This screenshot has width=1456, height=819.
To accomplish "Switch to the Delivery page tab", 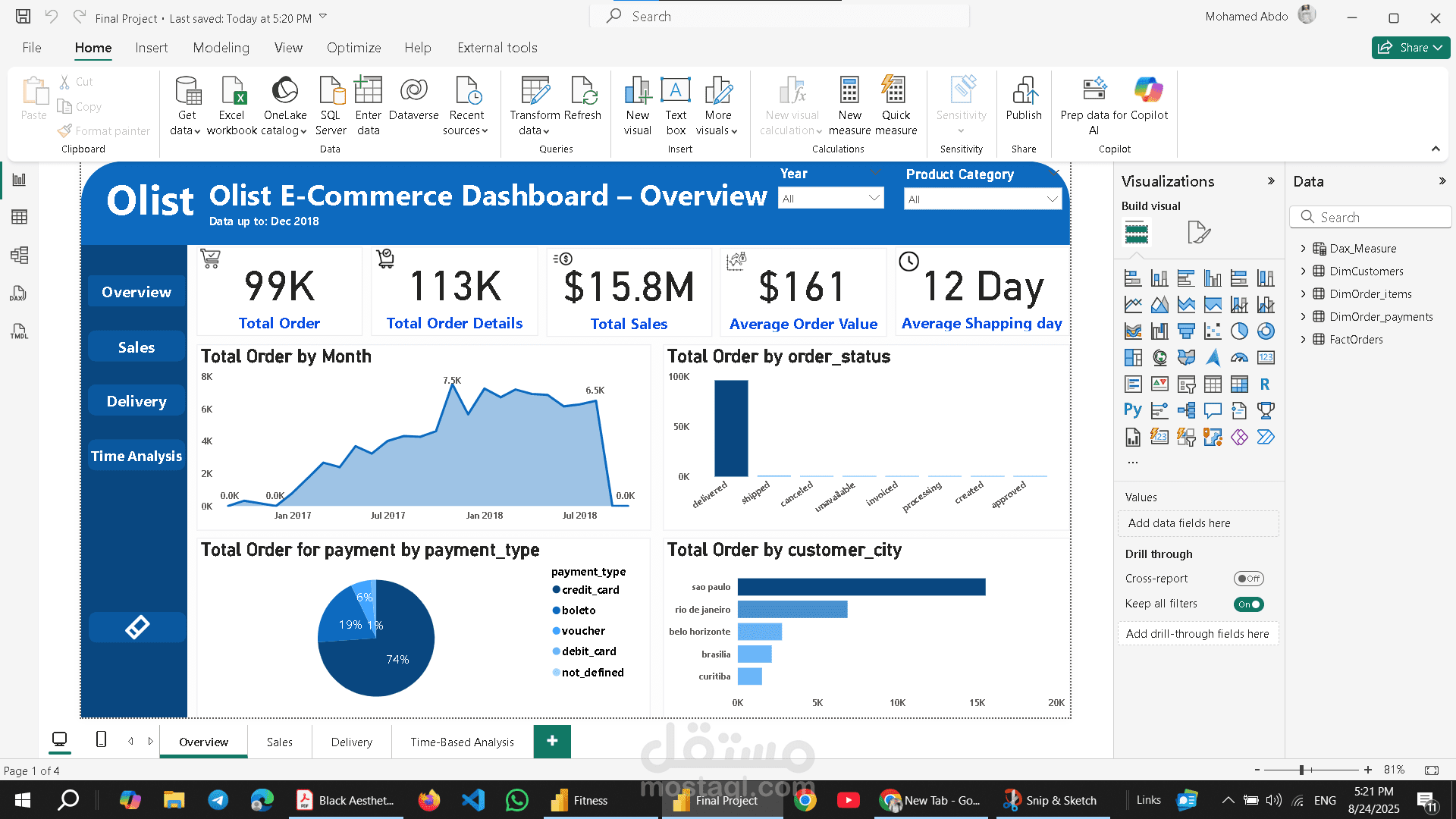I will (351, 742).
